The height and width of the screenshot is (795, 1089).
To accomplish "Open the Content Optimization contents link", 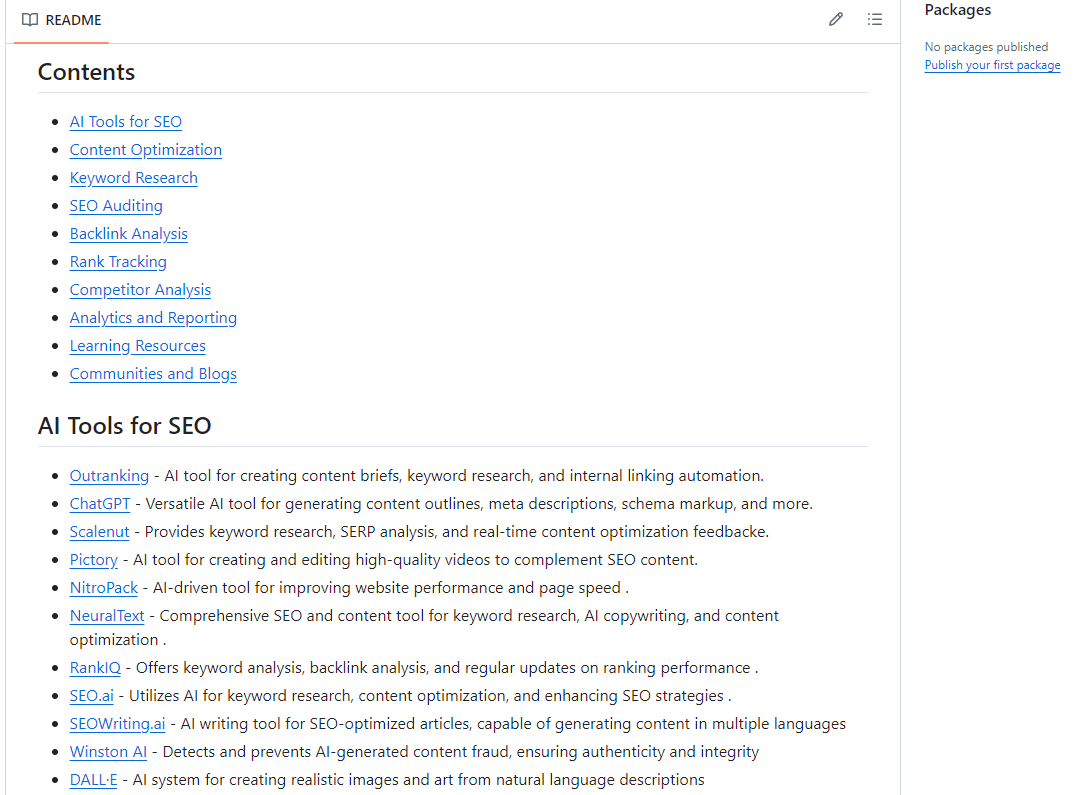I will click(145, 149).
